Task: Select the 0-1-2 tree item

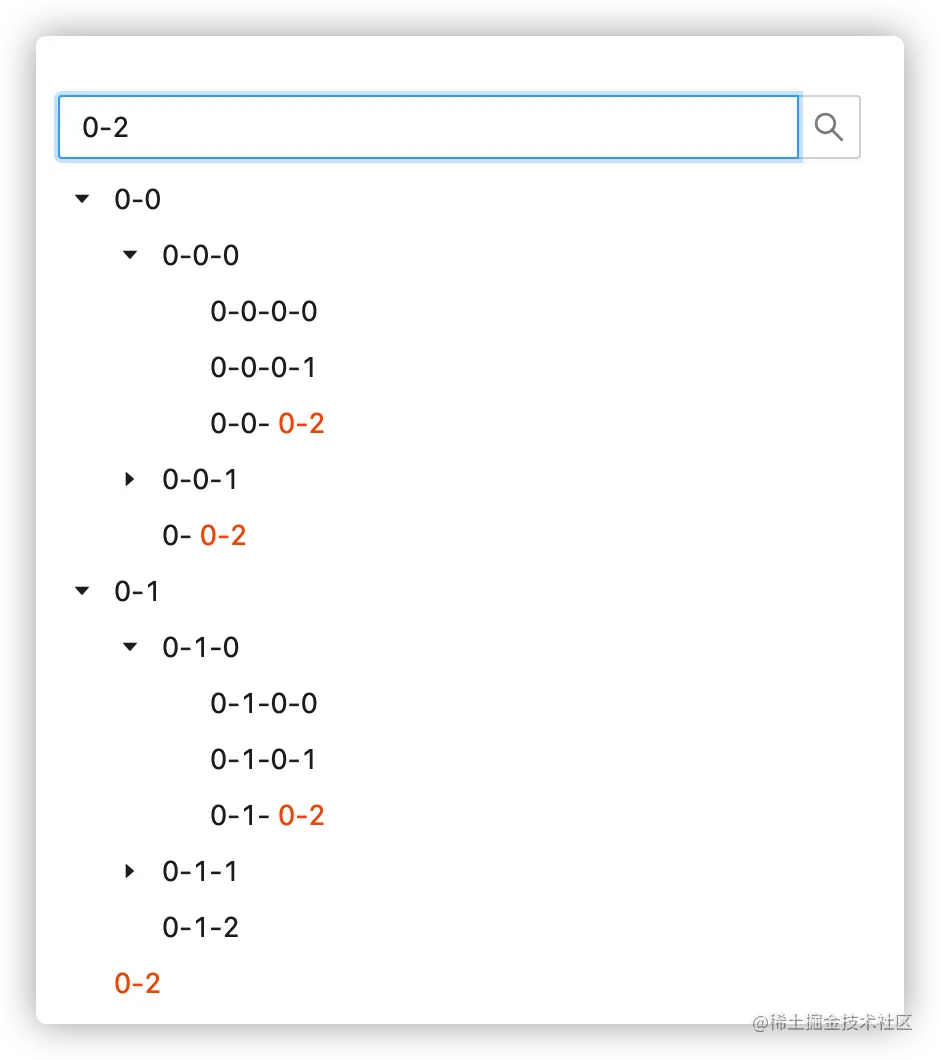Action: (201, 928)
